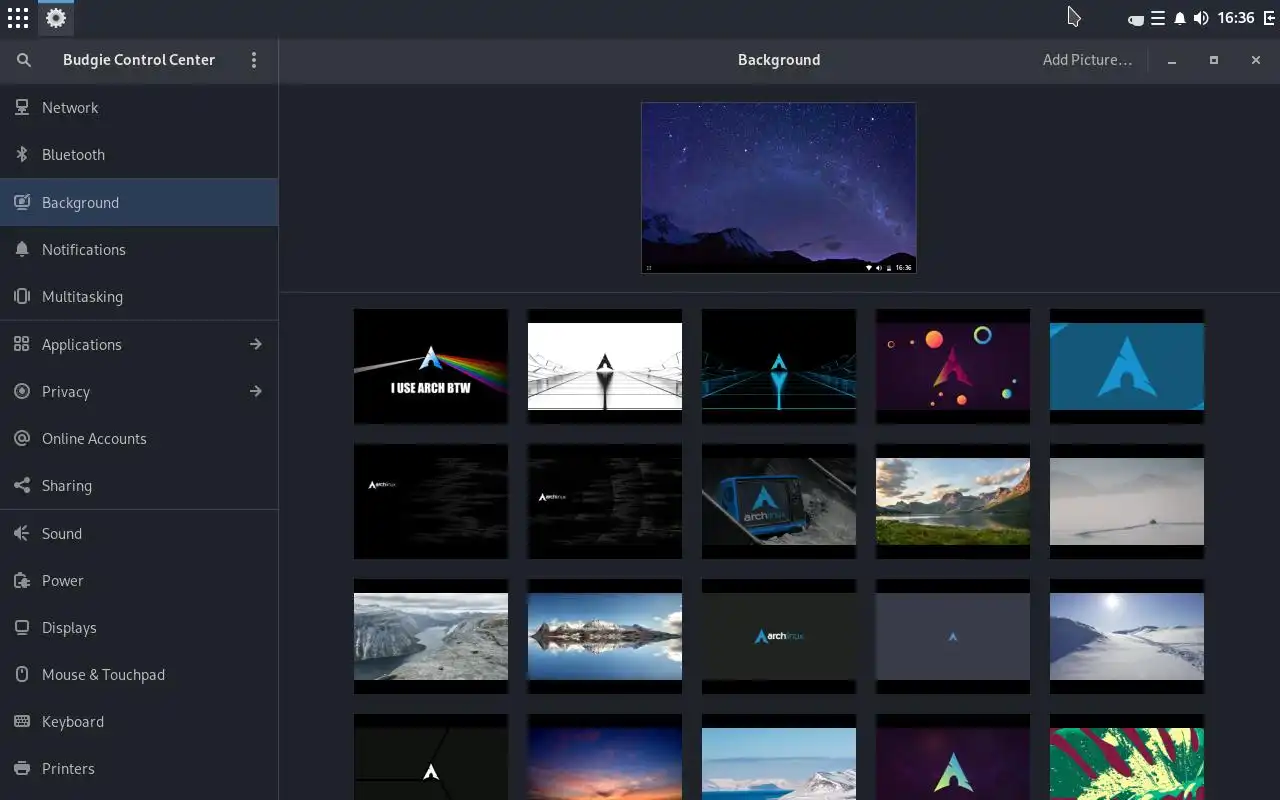Click the Mouse & Touchpad icon

(22, 674)
